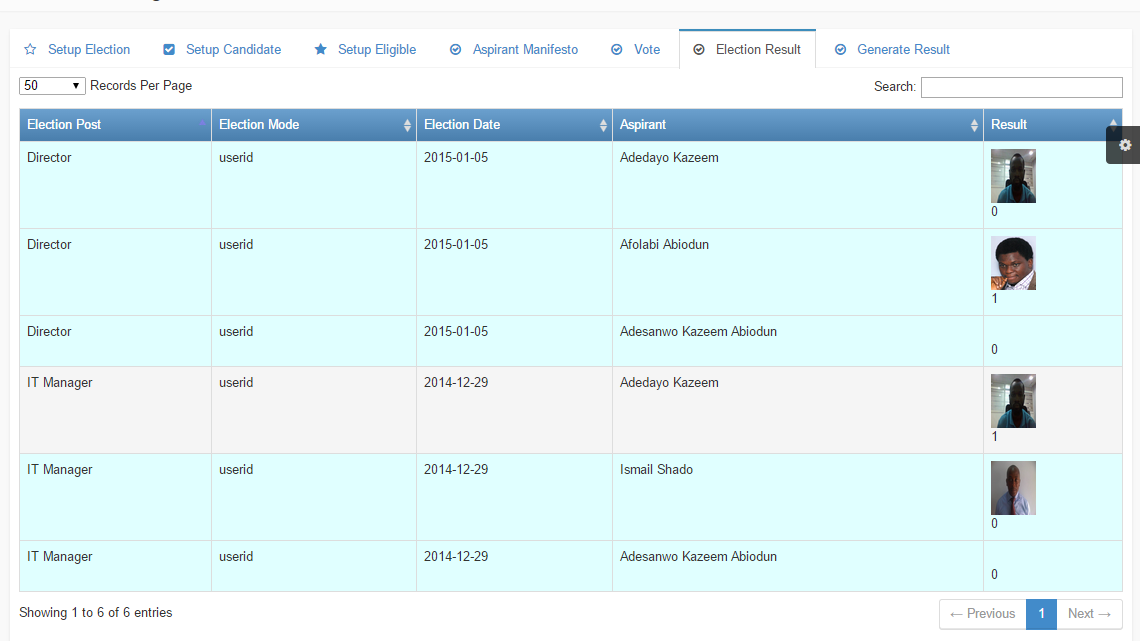1140x641 pixels.
Task: Click the checkbox icon beside Setup Candidate
Action: [169, 50]
